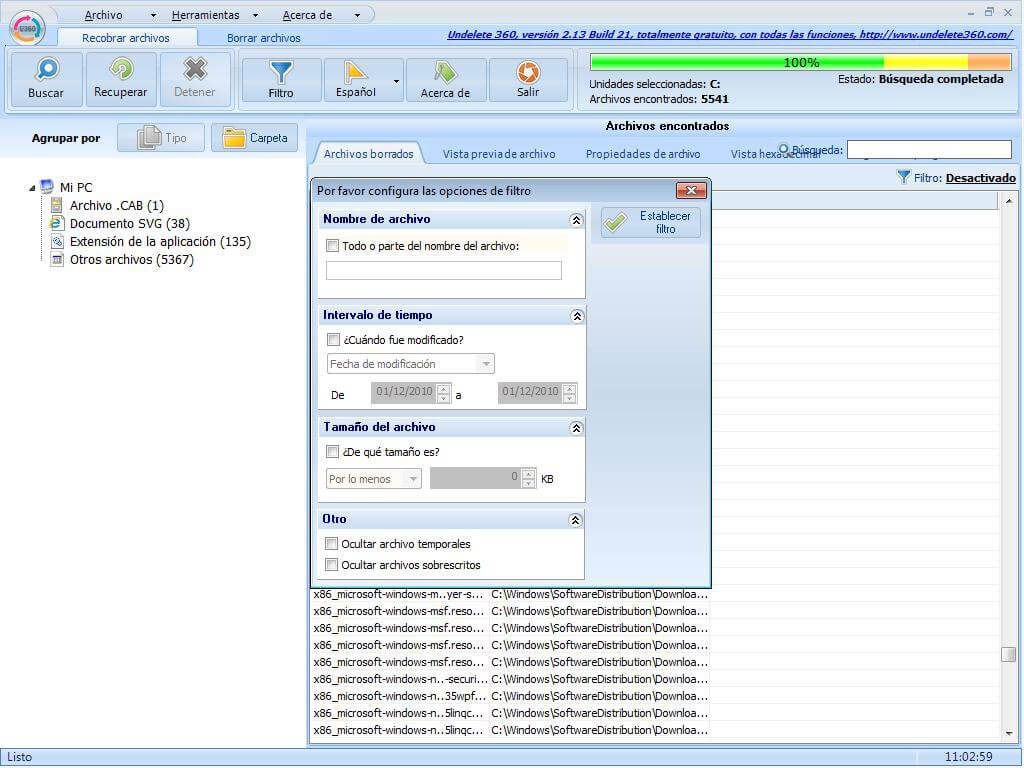Click the Undelete 360 logo icon
This screenshot has width=1024, height=768.
(x=27, y=27)
